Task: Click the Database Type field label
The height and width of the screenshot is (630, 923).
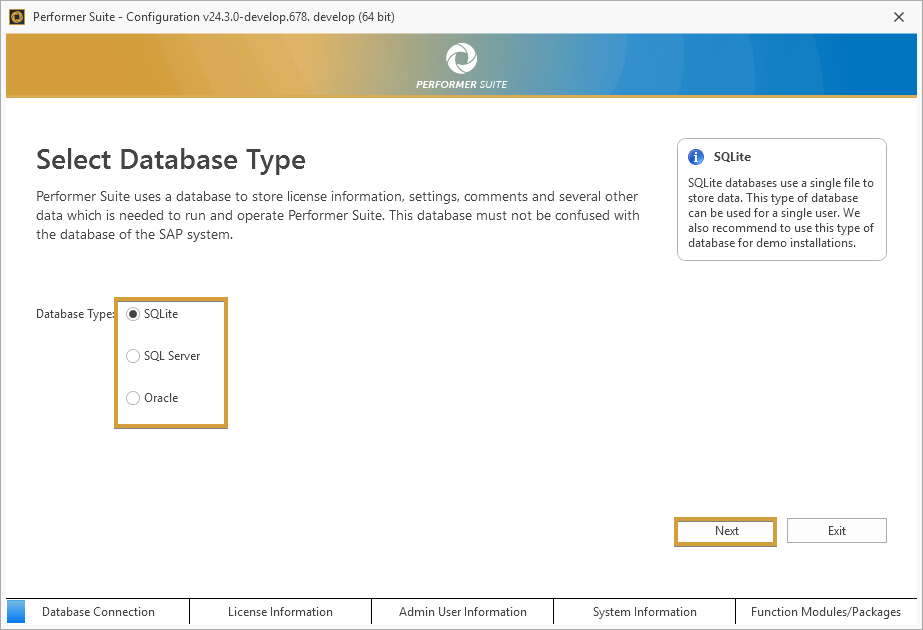Action: [x=75, y=314]
